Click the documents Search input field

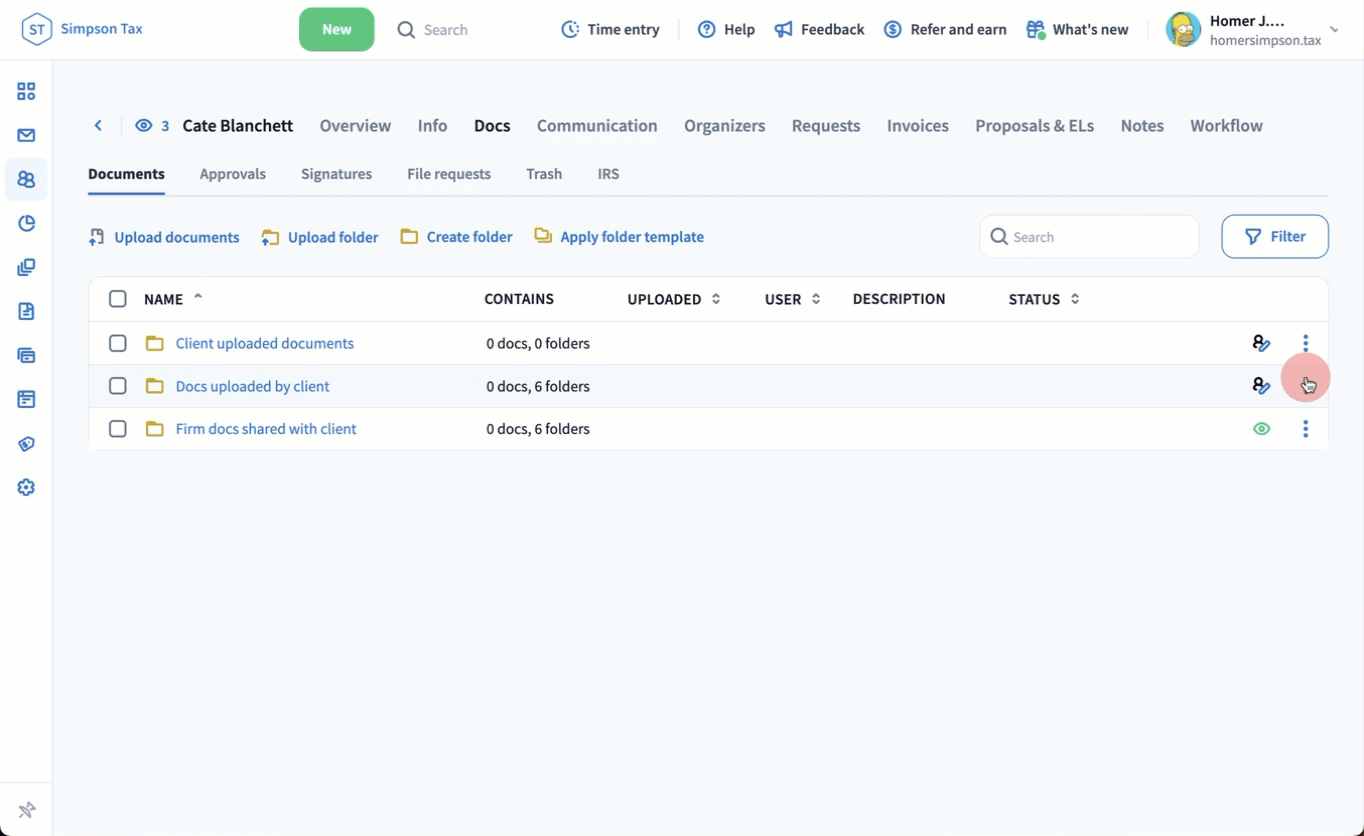pyautogui.click(x=1100, y=237)
